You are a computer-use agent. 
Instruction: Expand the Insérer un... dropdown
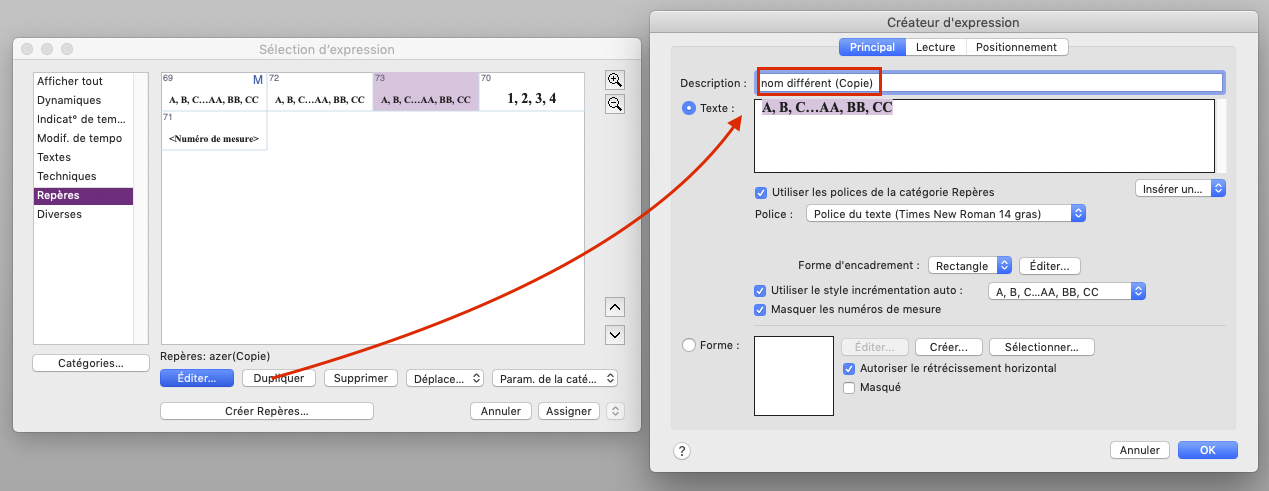point(1180,188)
